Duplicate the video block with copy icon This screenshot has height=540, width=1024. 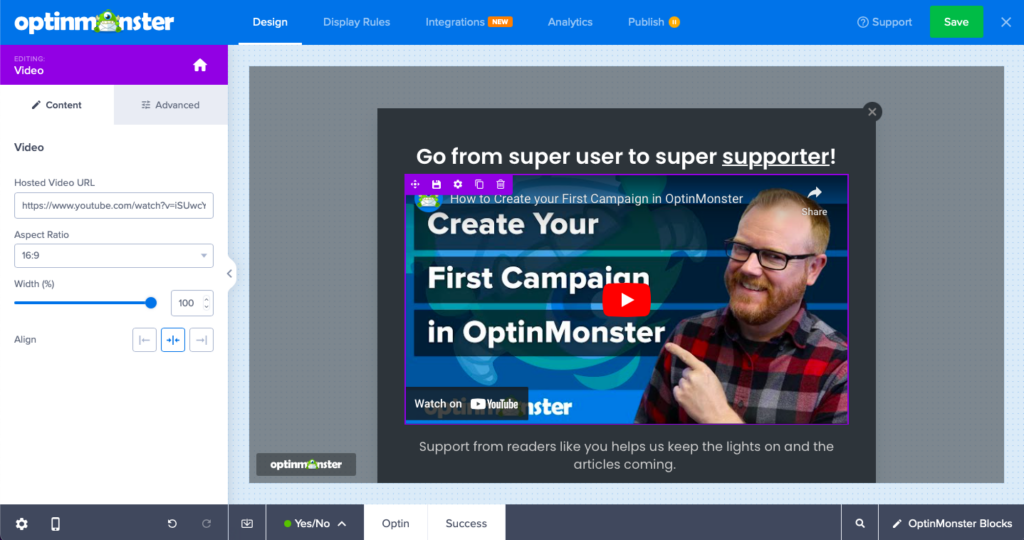coord(479,184)
